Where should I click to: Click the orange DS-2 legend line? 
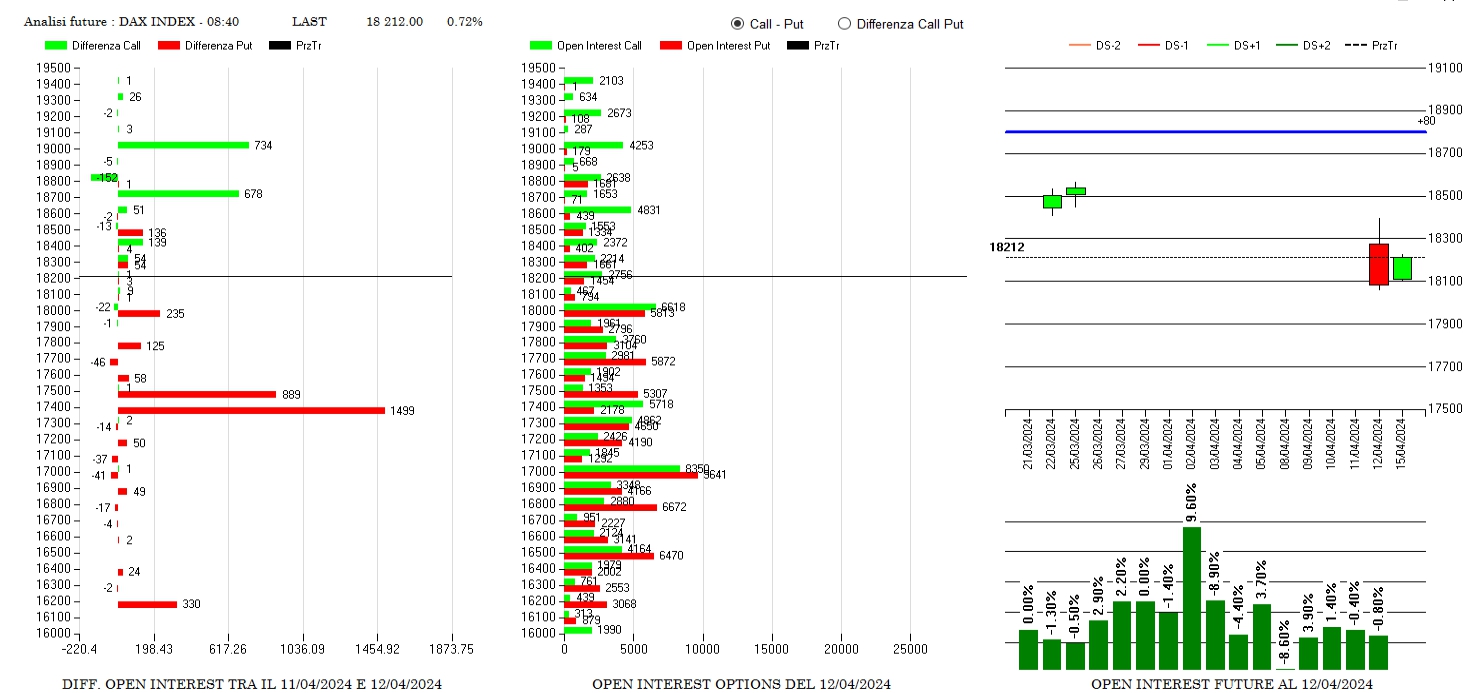[x=1080, y=45]
